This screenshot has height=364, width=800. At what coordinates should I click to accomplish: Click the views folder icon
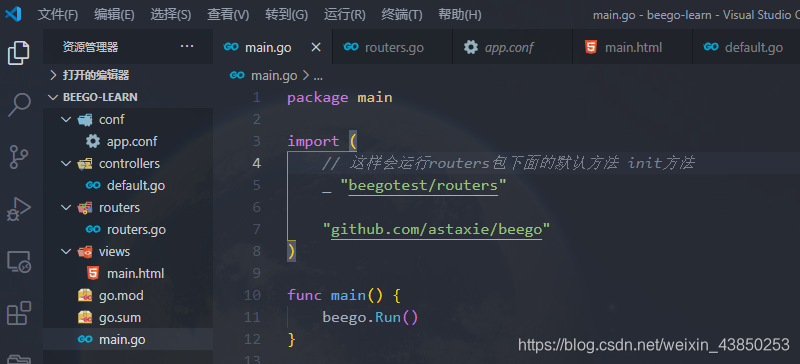85,251
